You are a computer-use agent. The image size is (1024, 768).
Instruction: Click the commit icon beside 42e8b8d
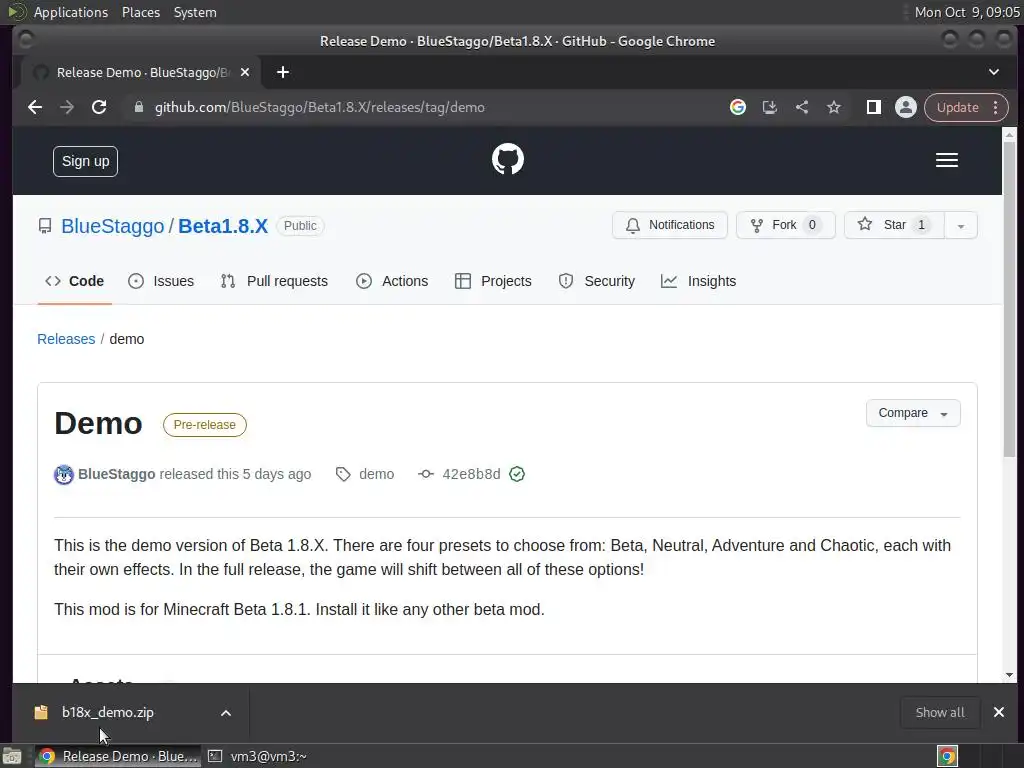(x=426, y=474)
